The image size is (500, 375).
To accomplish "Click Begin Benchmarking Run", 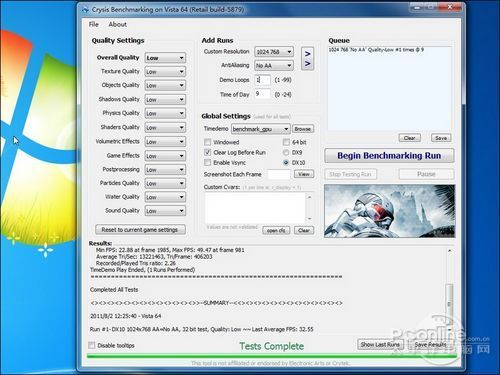I will [389, 156].
